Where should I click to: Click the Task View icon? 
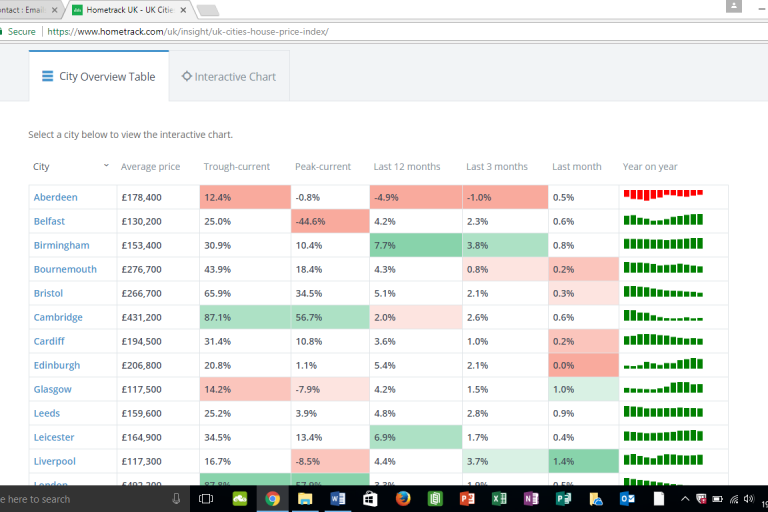(207, 498)
